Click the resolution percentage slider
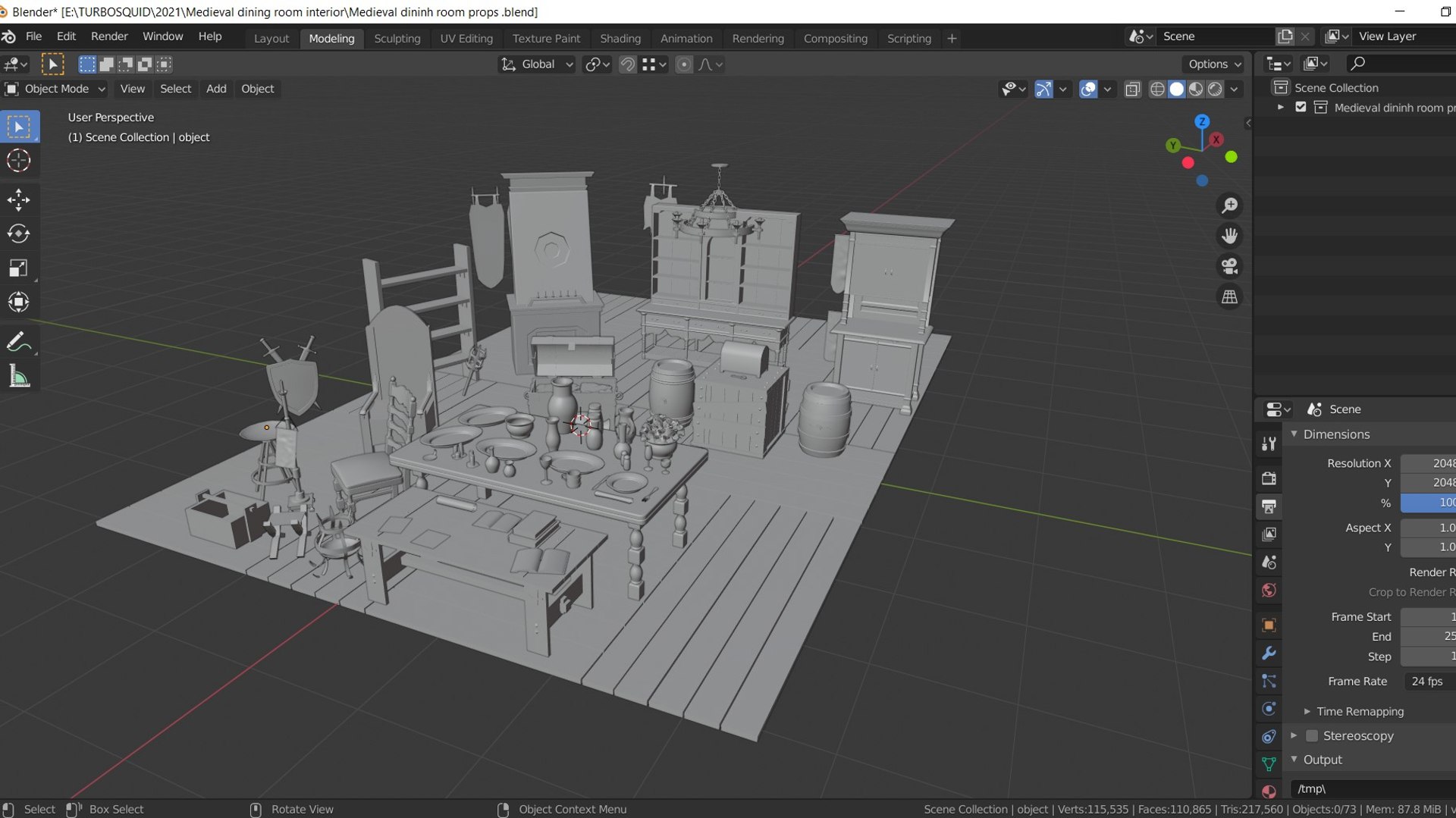The image size is (1456, 818). point(1428,503)
